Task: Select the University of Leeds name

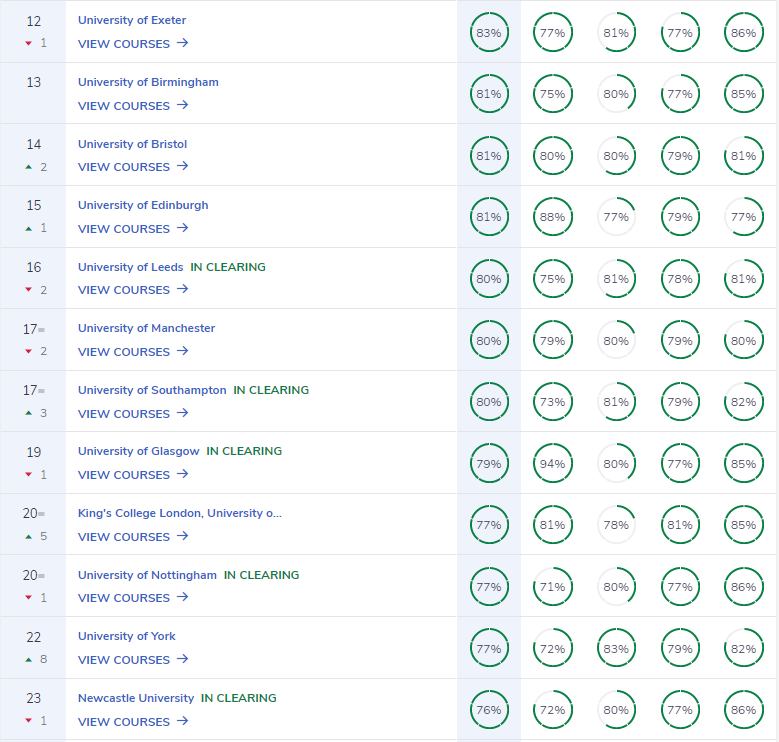Action: 131,267
